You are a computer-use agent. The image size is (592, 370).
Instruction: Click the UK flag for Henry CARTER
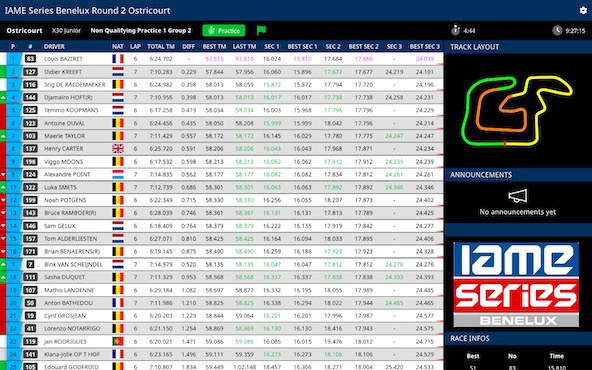(x=118, y=149)
